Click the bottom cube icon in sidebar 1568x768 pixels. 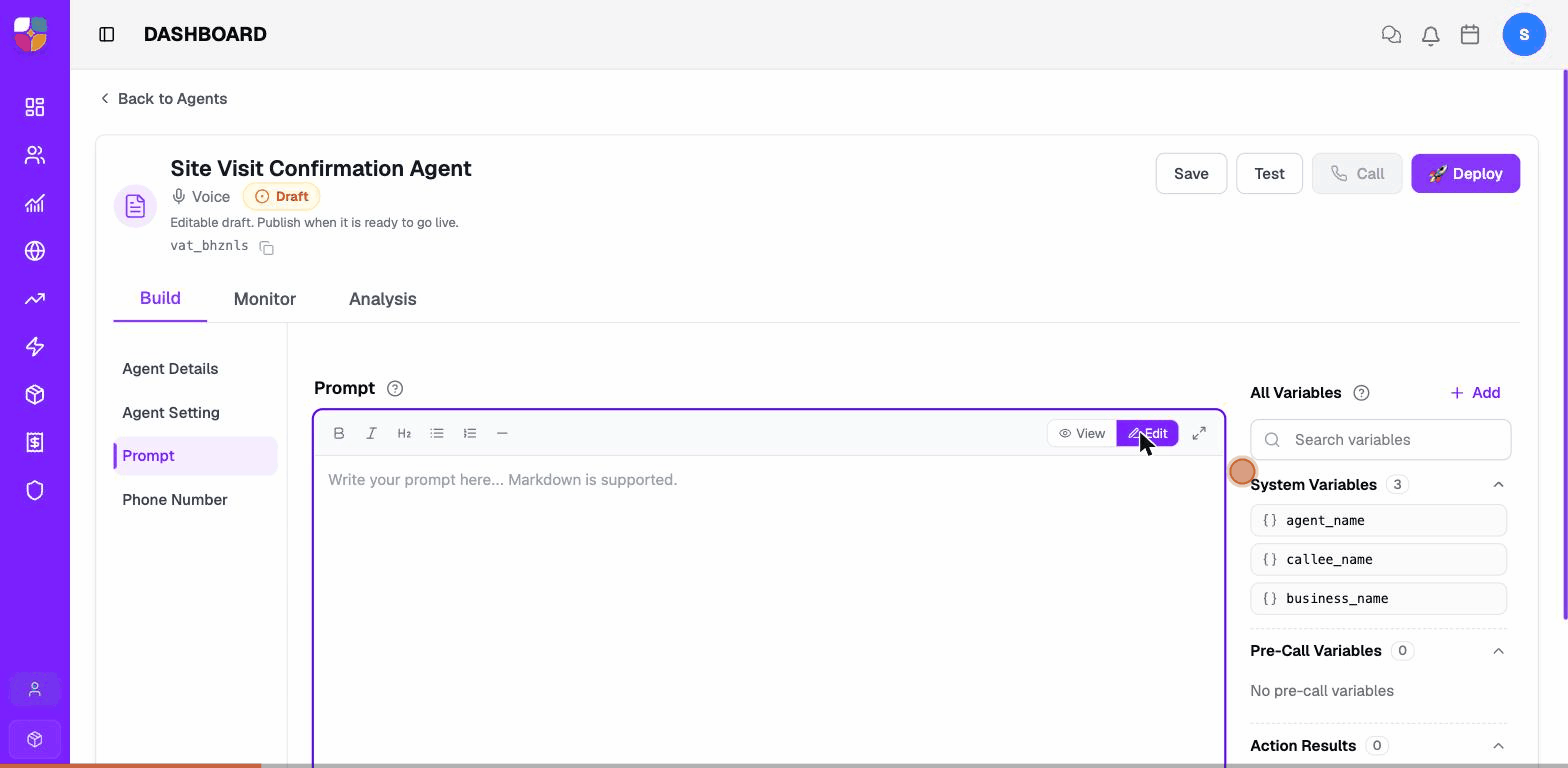click(35, 739)
